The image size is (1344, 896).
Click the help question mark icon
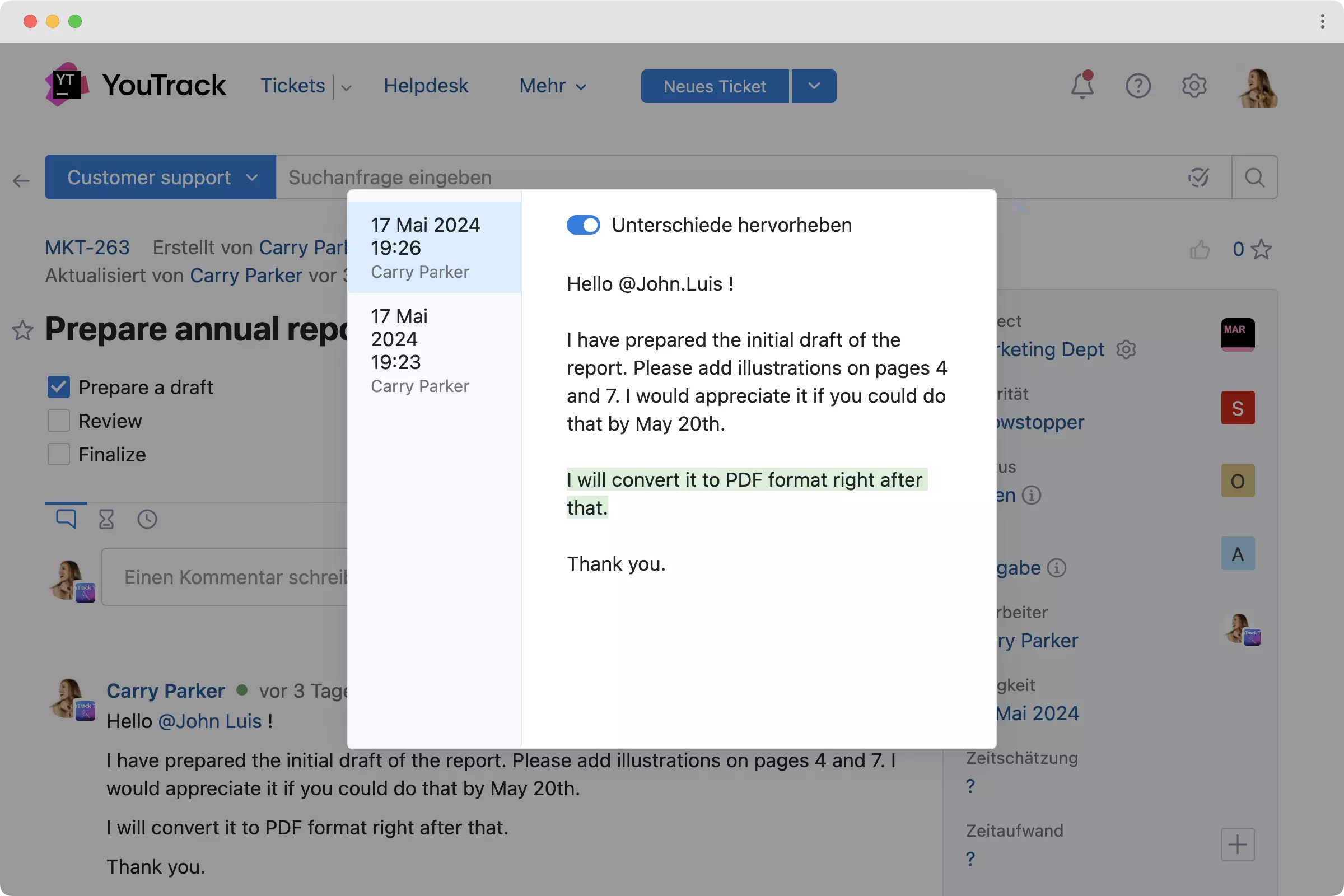[1137, 86]
